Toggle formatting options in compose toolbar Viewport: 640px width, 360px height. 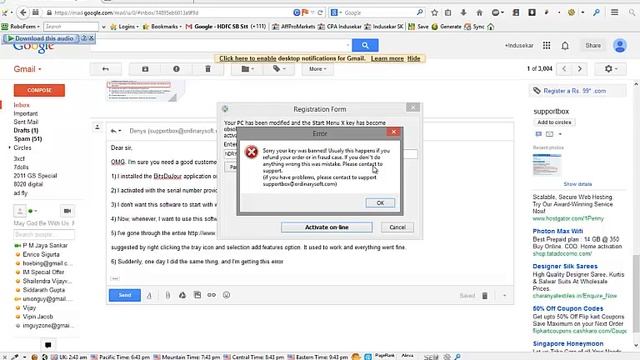tap(149, 295)
